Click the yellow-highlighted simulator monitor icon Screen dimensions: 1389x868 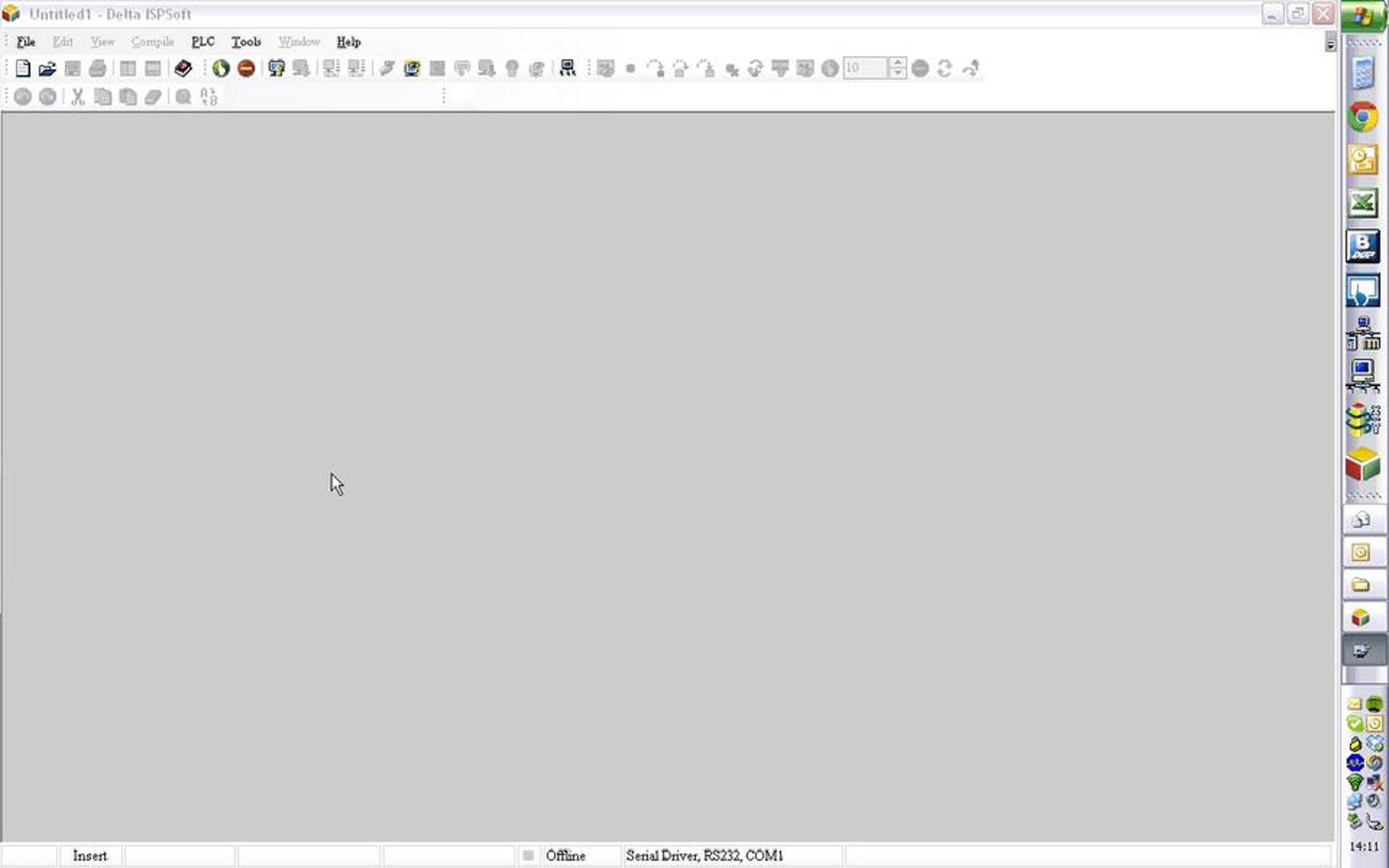tap(411, 68)
